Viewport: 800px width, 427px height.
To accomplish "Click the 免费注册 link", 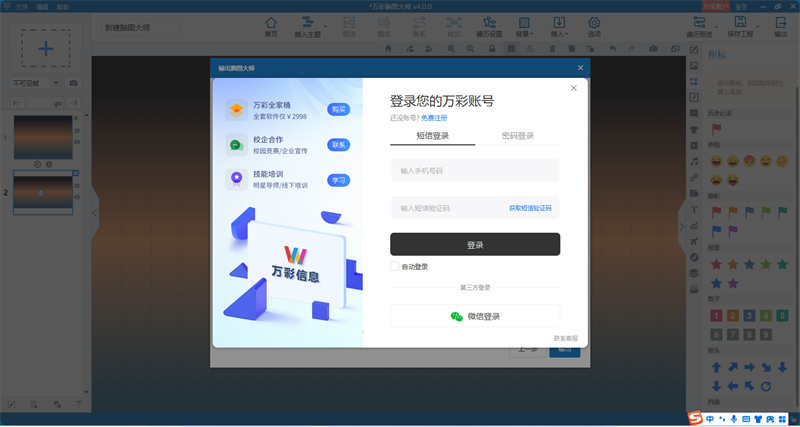I will [434, 118].
